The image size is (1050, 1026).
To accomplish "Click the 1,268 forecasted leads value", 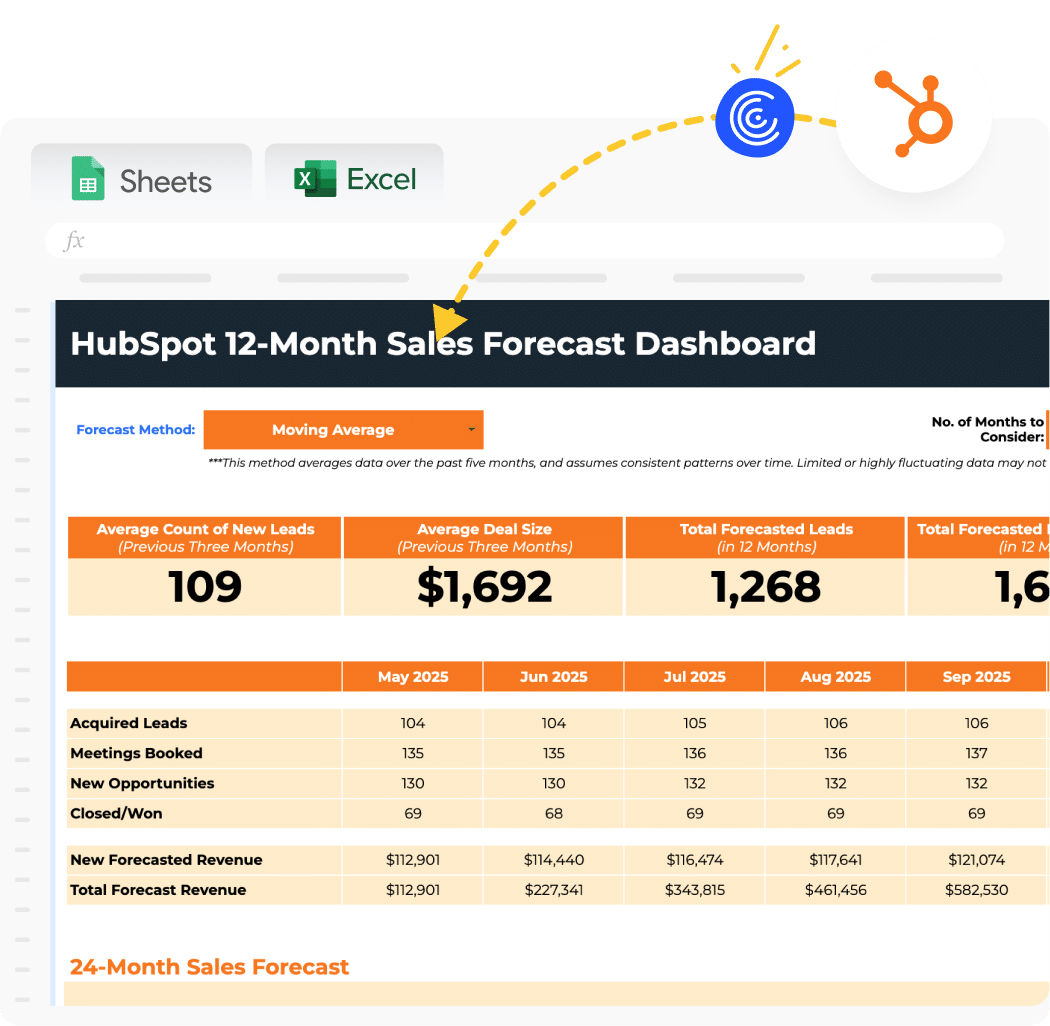I will click(766, 587).
